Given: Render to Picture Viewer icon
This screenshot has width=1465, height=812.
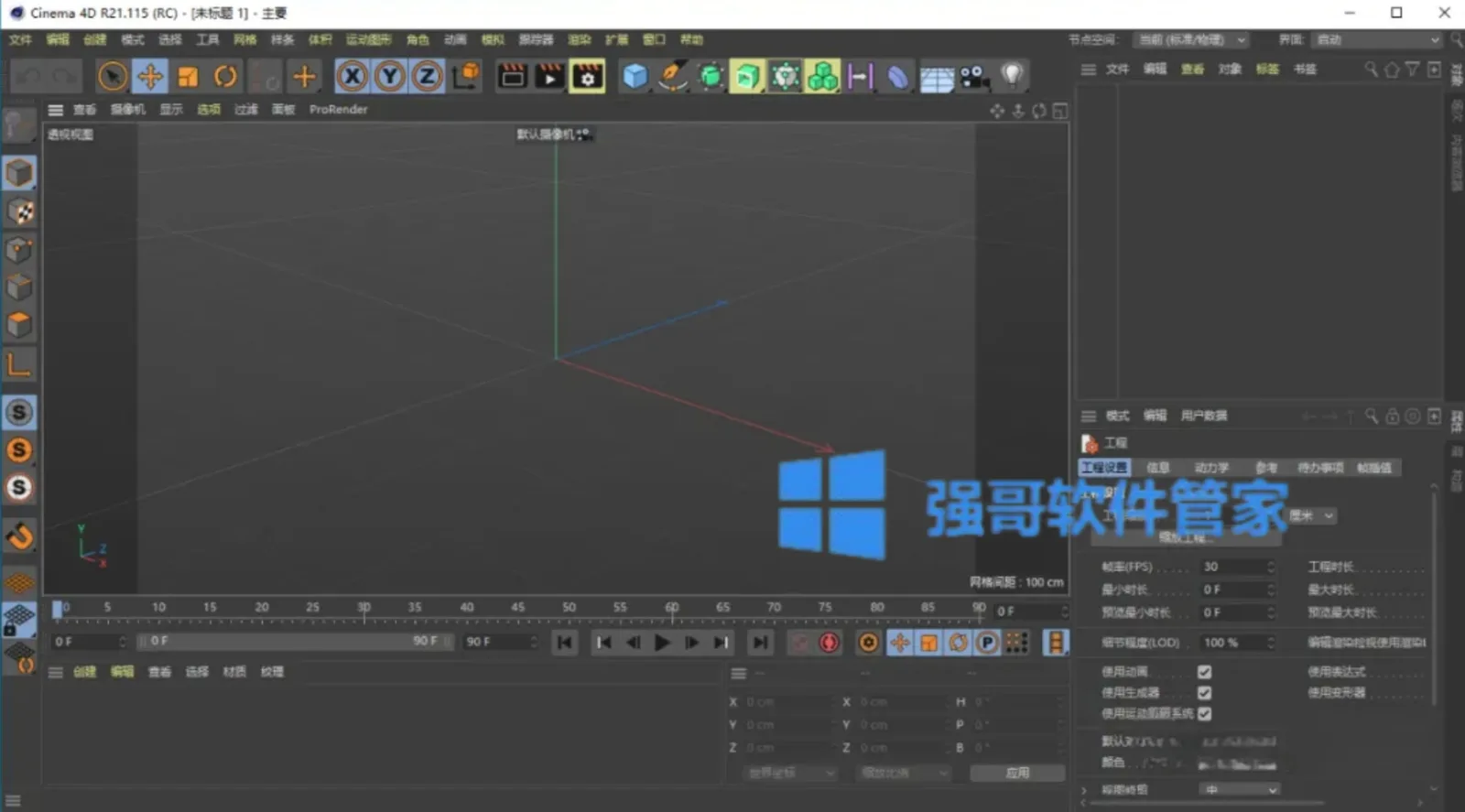Looking at the screenshot, I should (550, 77).
